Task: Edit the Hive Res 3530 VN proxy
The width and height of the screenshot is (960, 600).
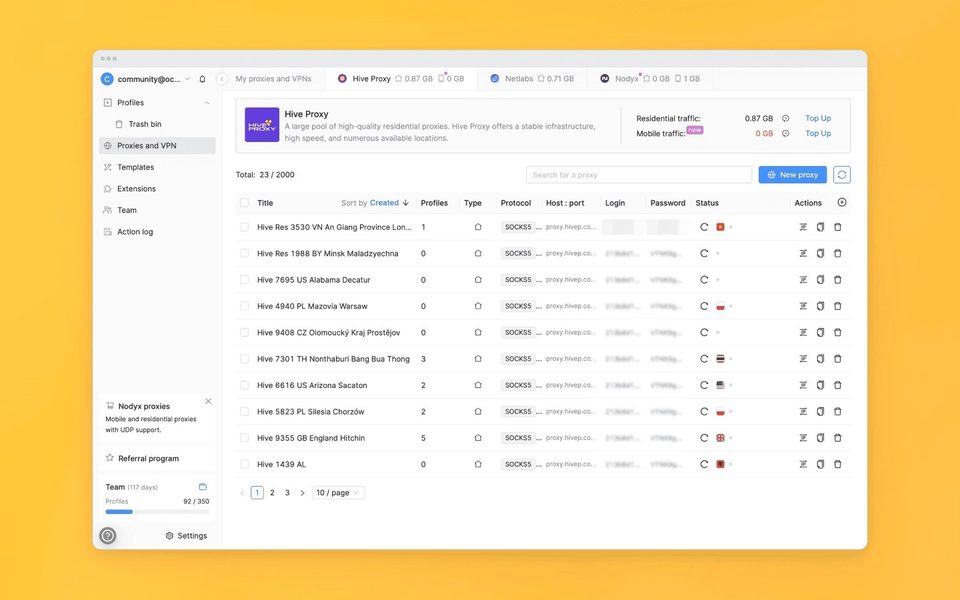Action: [803, 227]
